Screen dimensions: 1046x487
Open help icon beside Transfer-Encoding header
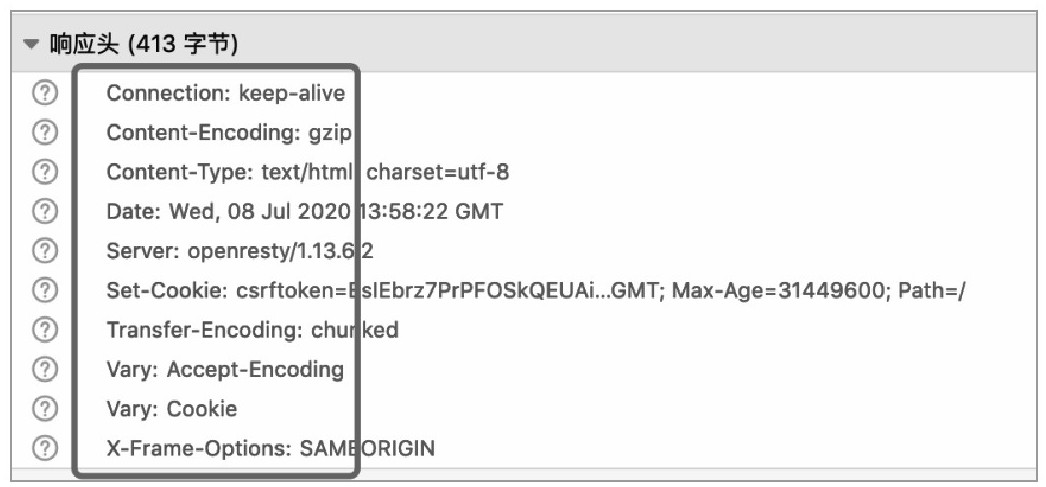click(x=45, y=330)
